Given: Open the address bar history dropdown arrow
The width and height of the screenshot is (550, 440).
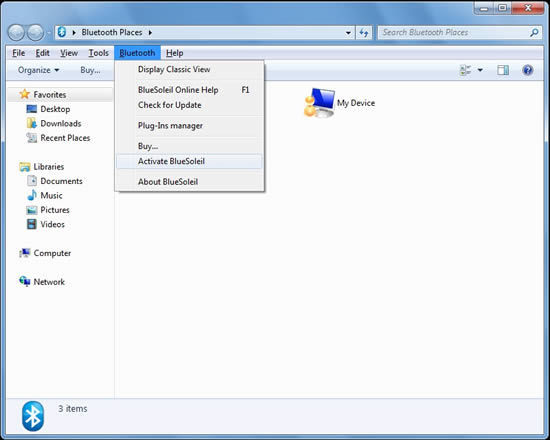Looking at the screenshot, I should [x=348, y=33].
